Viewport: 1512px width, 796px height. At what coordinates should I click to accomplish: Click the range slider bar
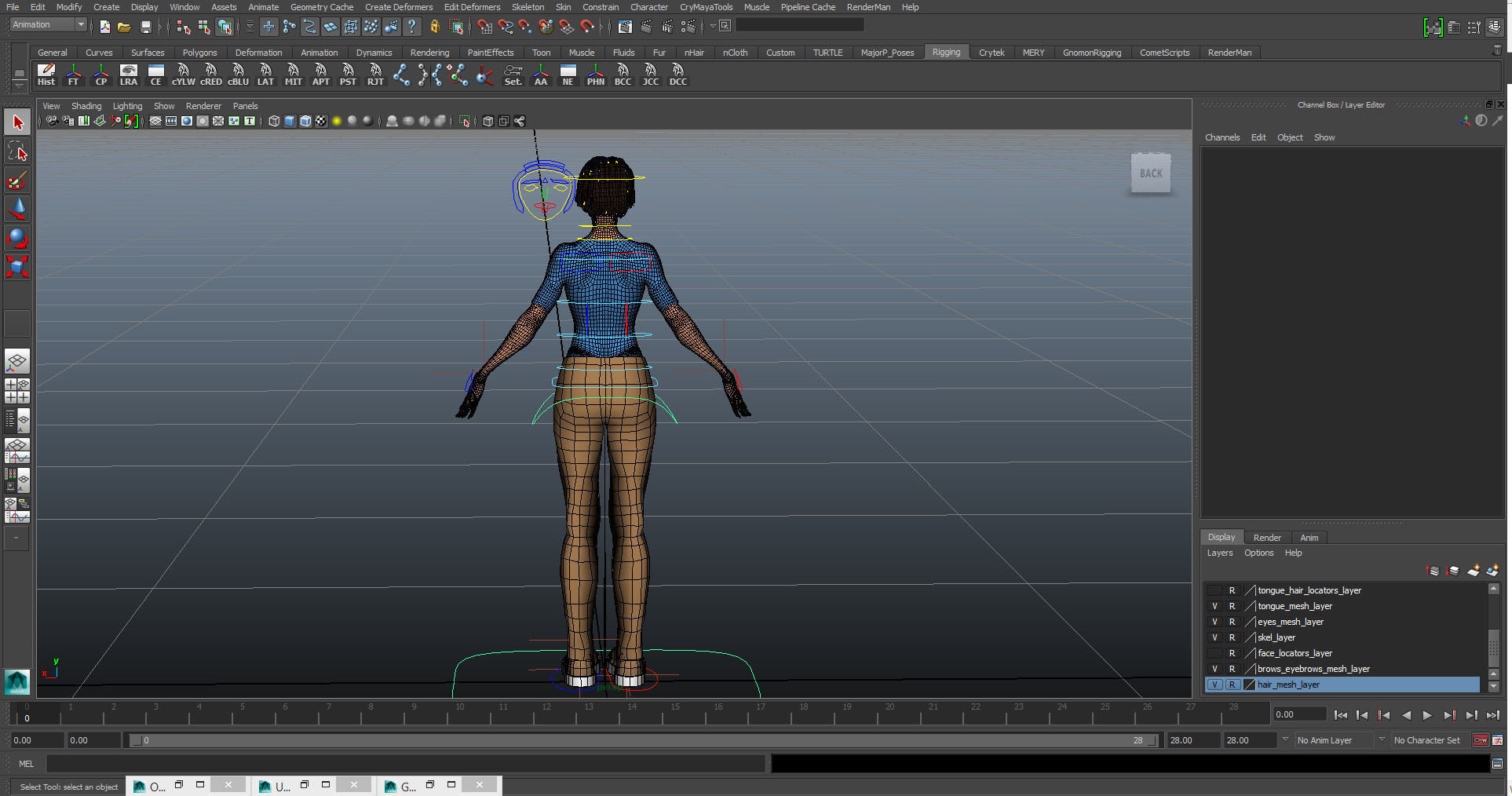[x=644, y=740]
